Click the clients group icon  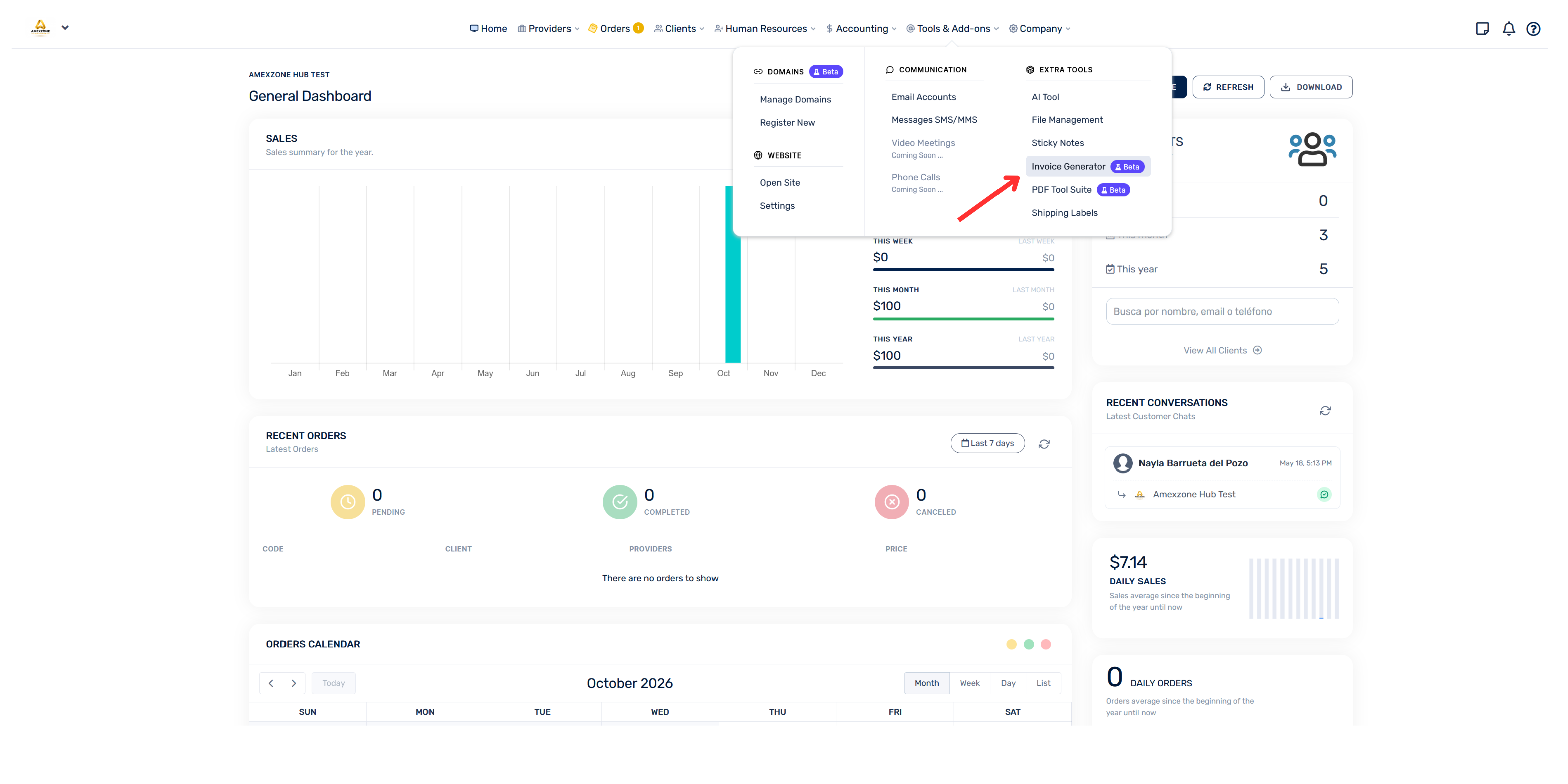[1312, 149]
